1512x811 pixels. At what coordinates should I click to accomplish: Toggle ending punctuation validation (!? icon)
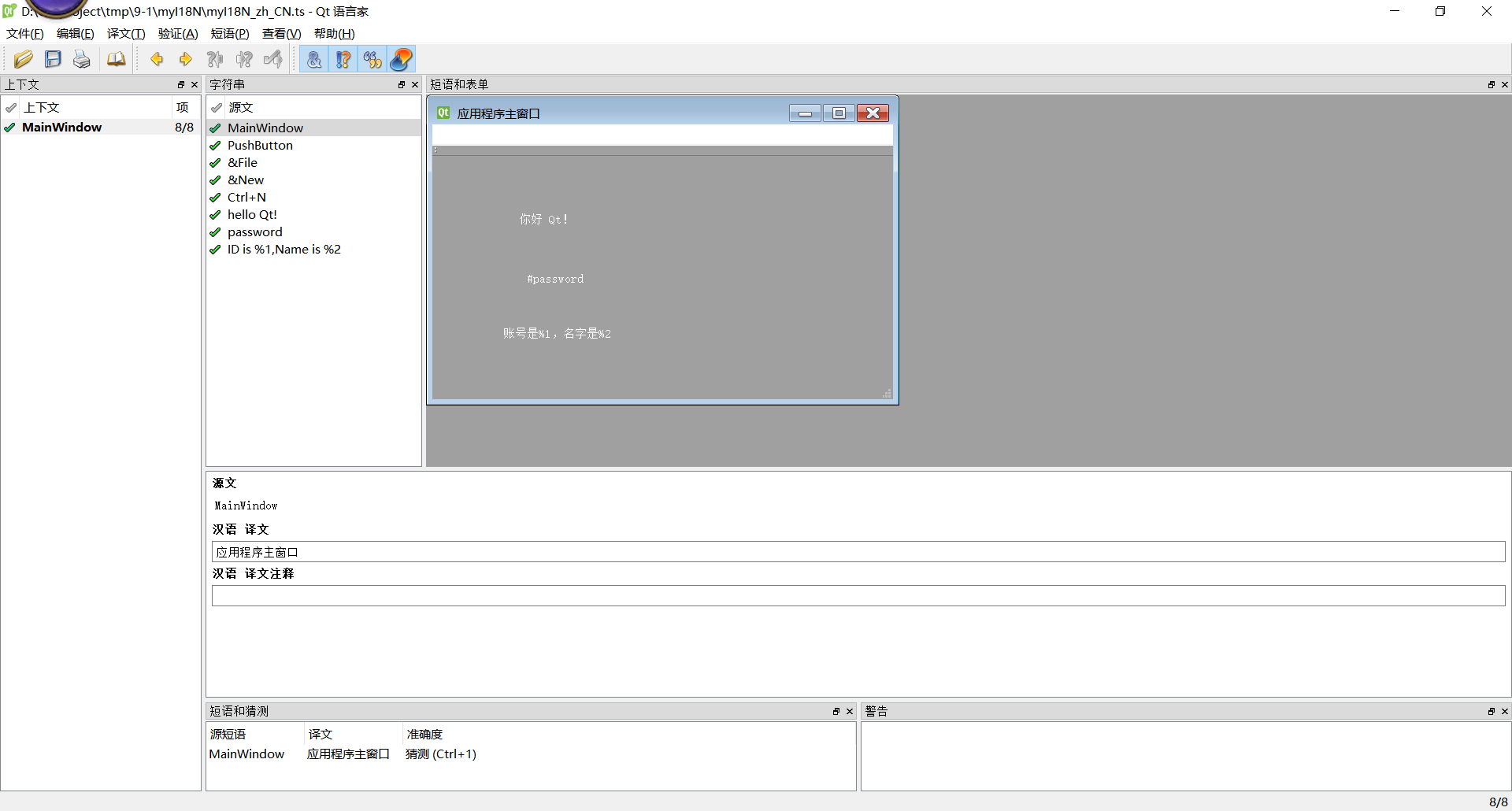coord(343,59)
